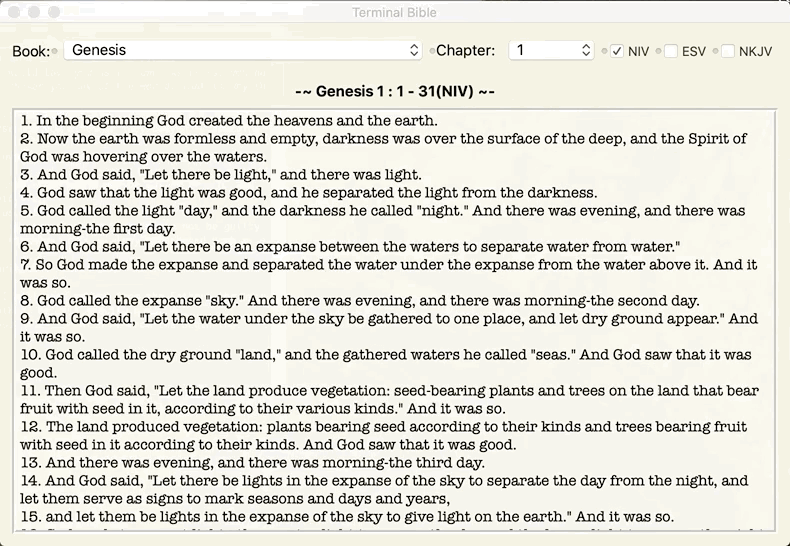Click the Chapter: label
Screen dimensions: 790x546
click(465, 50)
